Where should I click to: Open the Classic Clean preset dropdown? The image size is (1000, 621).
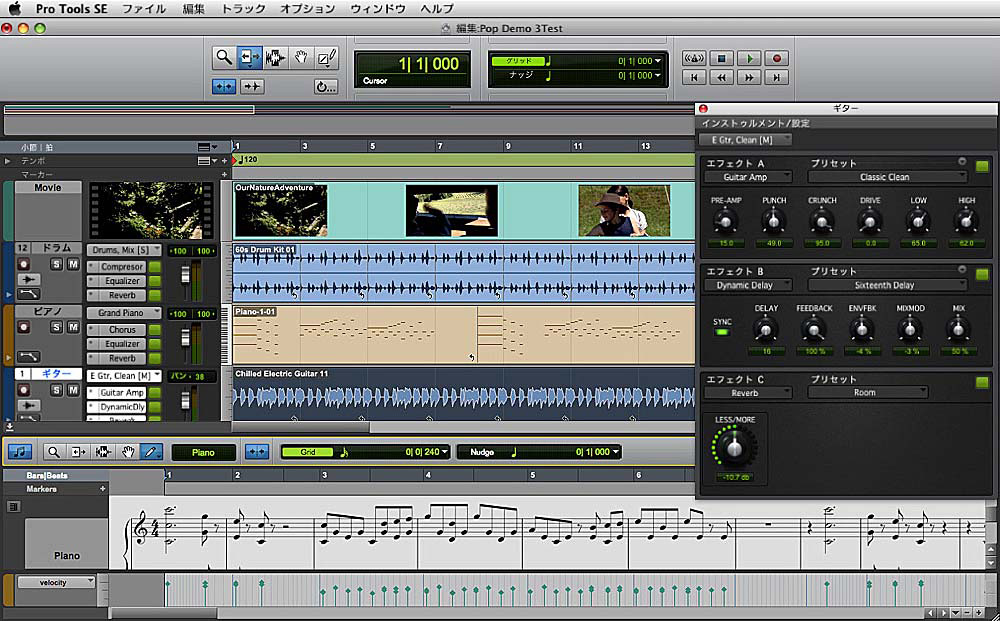[x=888, y=176]
